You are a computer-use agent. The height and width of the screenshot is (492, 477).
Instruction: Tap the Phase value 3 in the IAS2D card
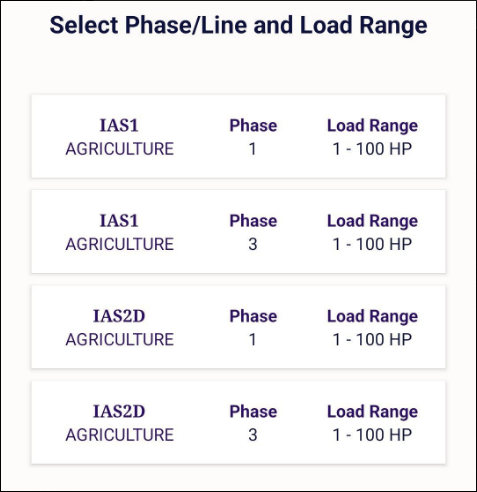click(x=253, y=435)
